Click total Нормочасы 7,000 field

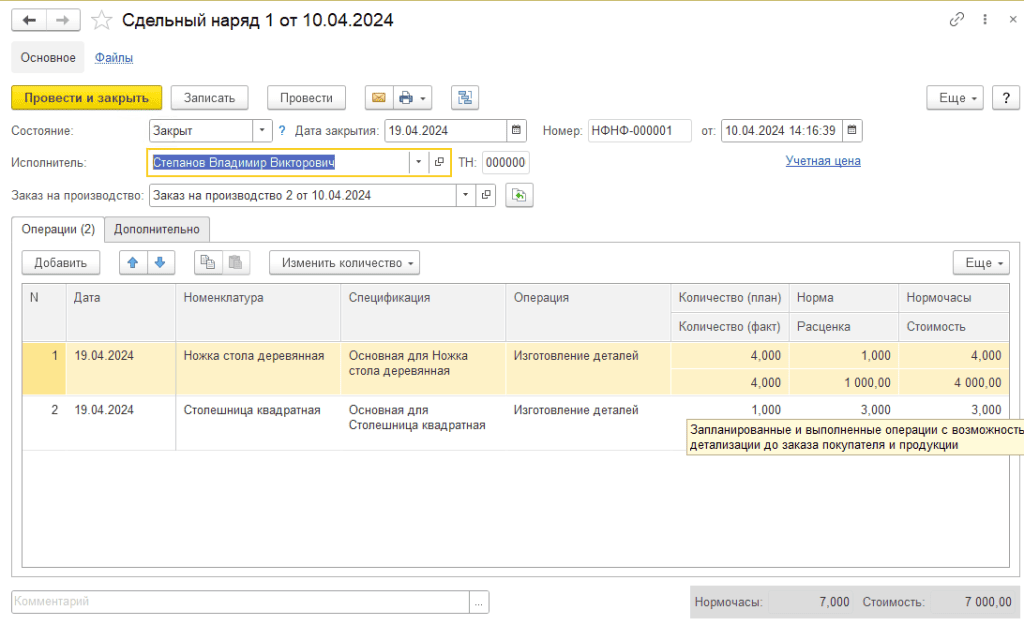point(812,602)
